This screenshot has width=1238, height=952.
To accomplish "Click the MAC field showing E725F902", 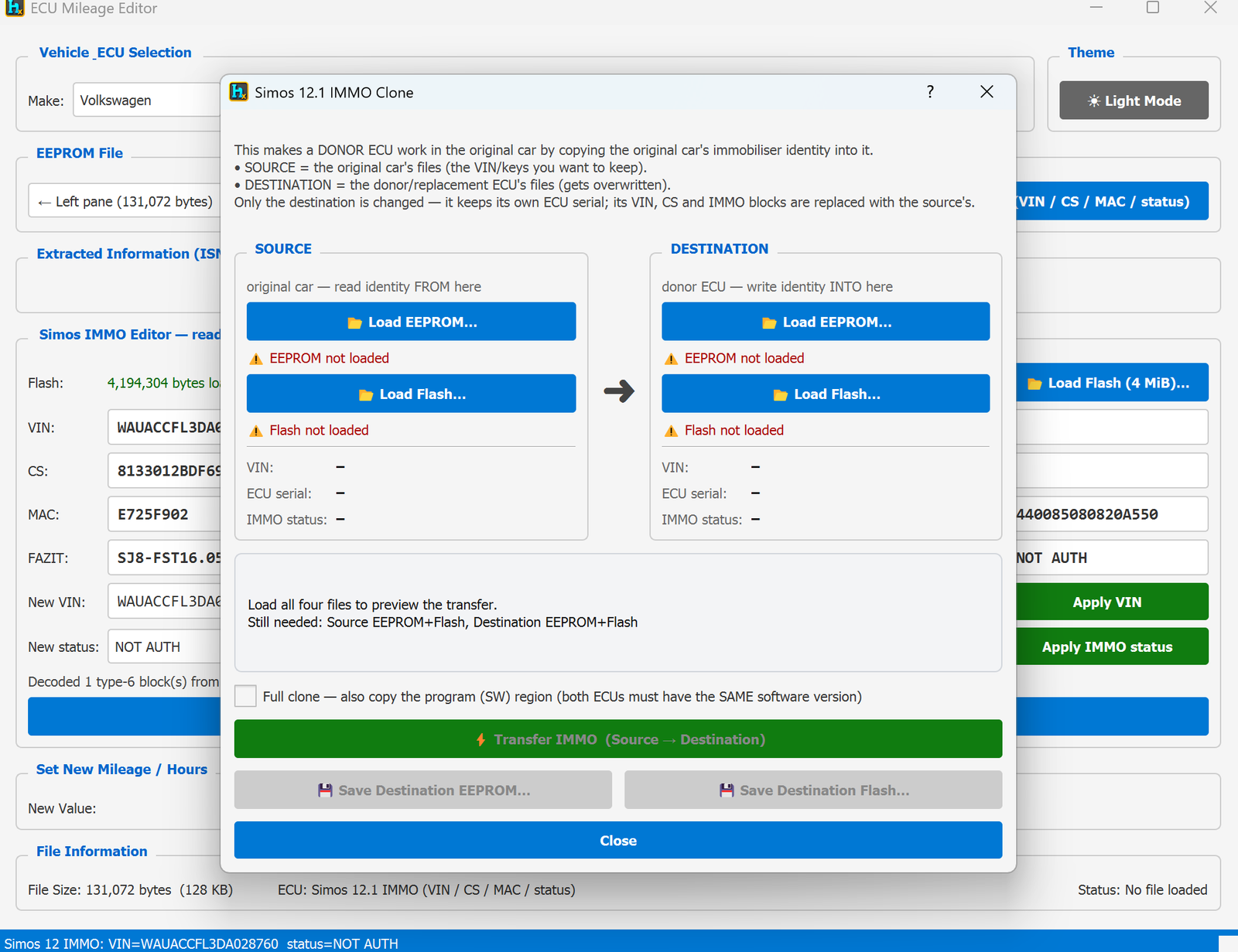I will pos(164,514).
